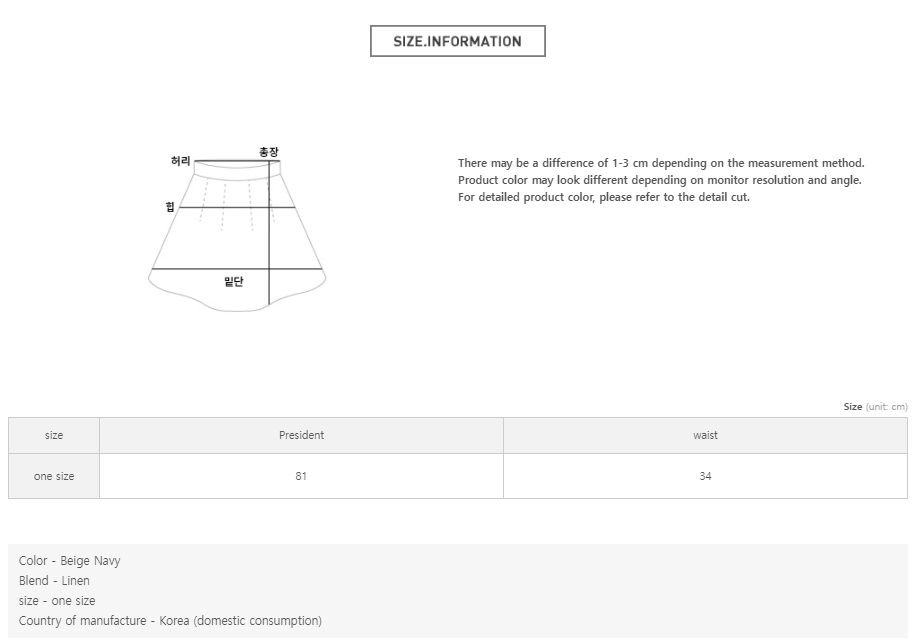Click the 'Size (unit: cm)' caption
913x642 pixels.
(875, 407)
